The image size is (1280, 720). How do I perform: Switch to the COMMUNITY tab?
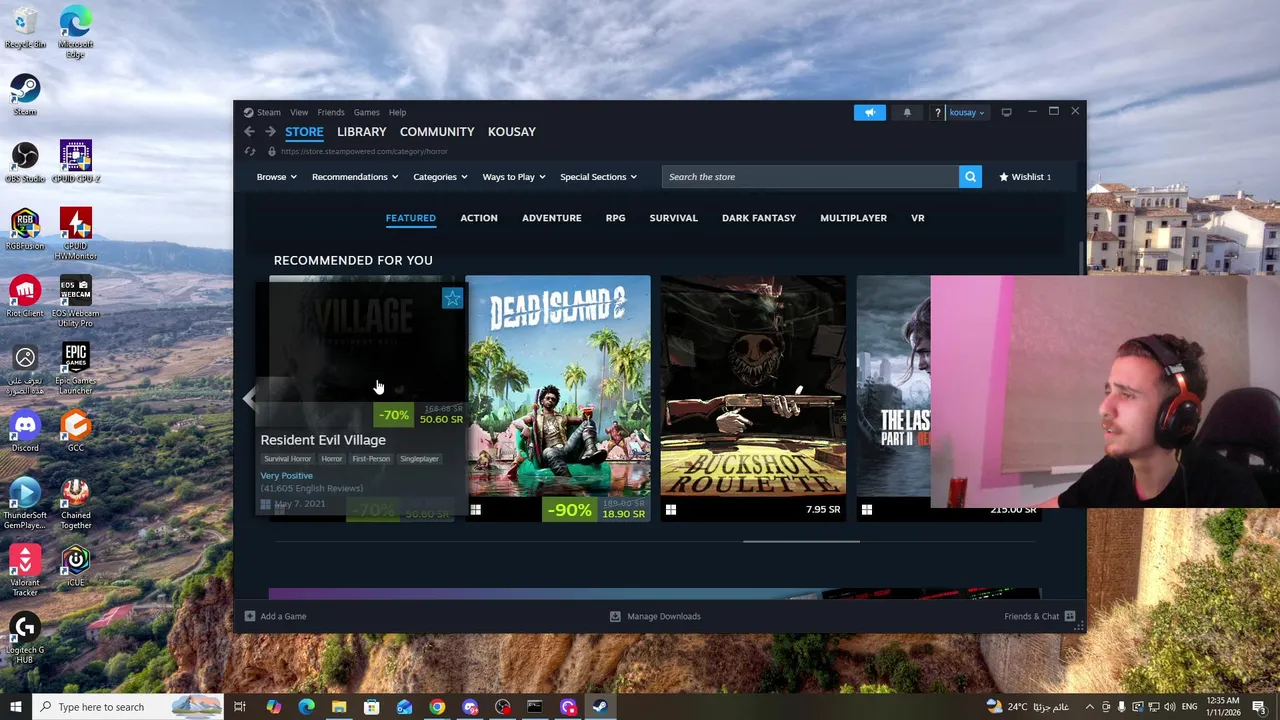pyautogui.click(x=437, y=132)
